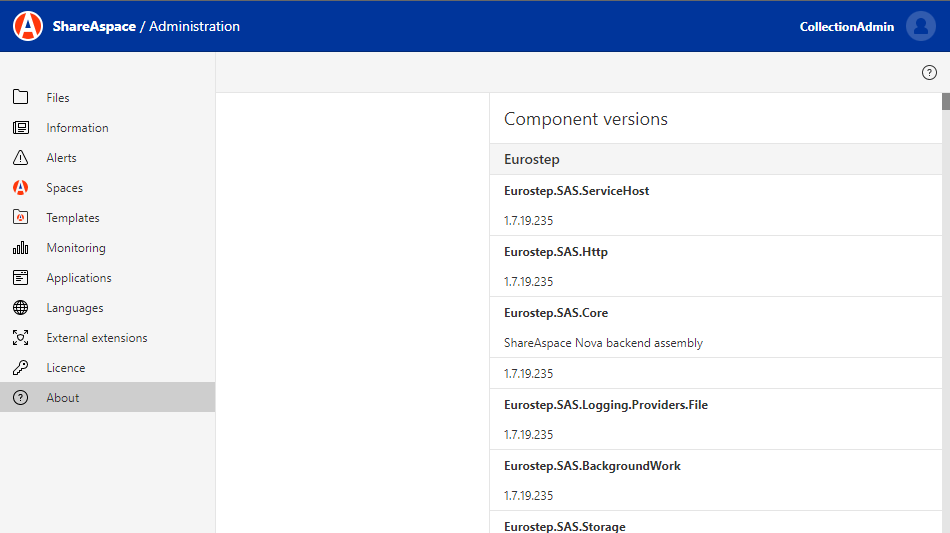Image resolution: width=950 pixels, height=533 pixels.
Task: Select the Eurostep.SAS.Core component entry
Action: [556, 313]
